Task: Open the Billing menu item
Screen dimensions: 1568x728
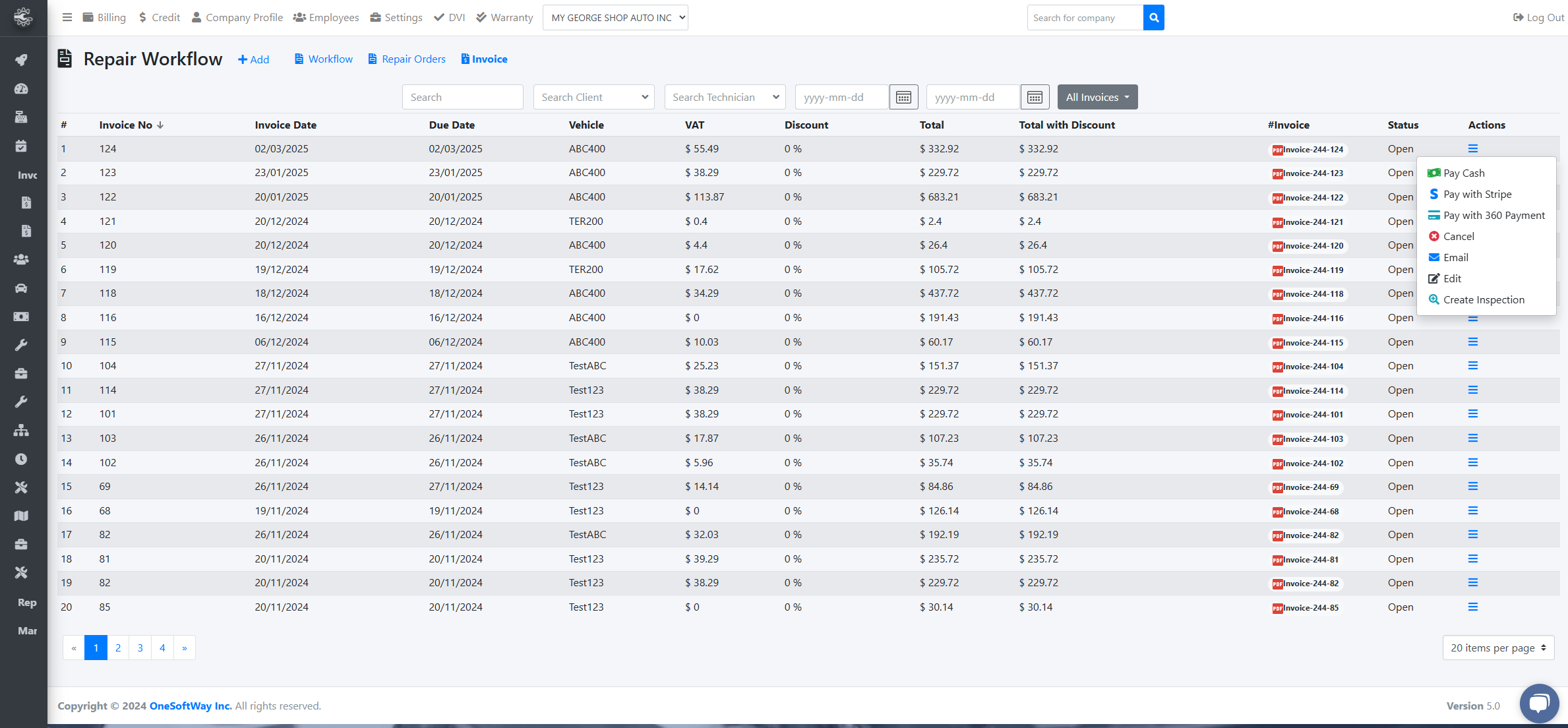Action: point(104,17)
